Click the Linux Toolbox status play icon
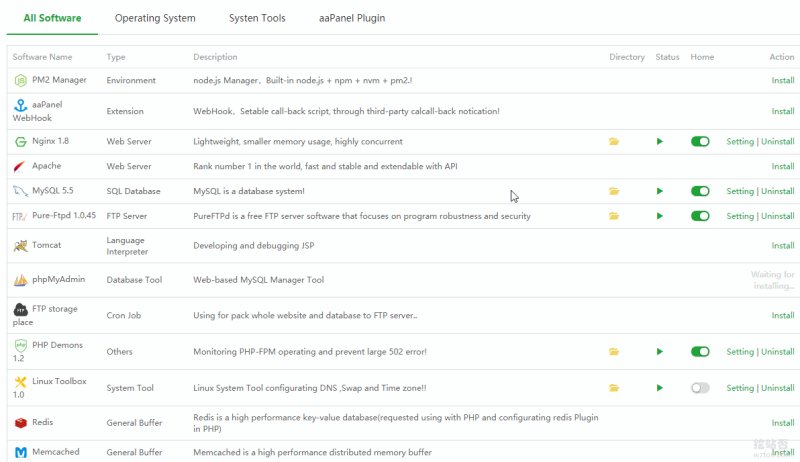 click(660, 388)
